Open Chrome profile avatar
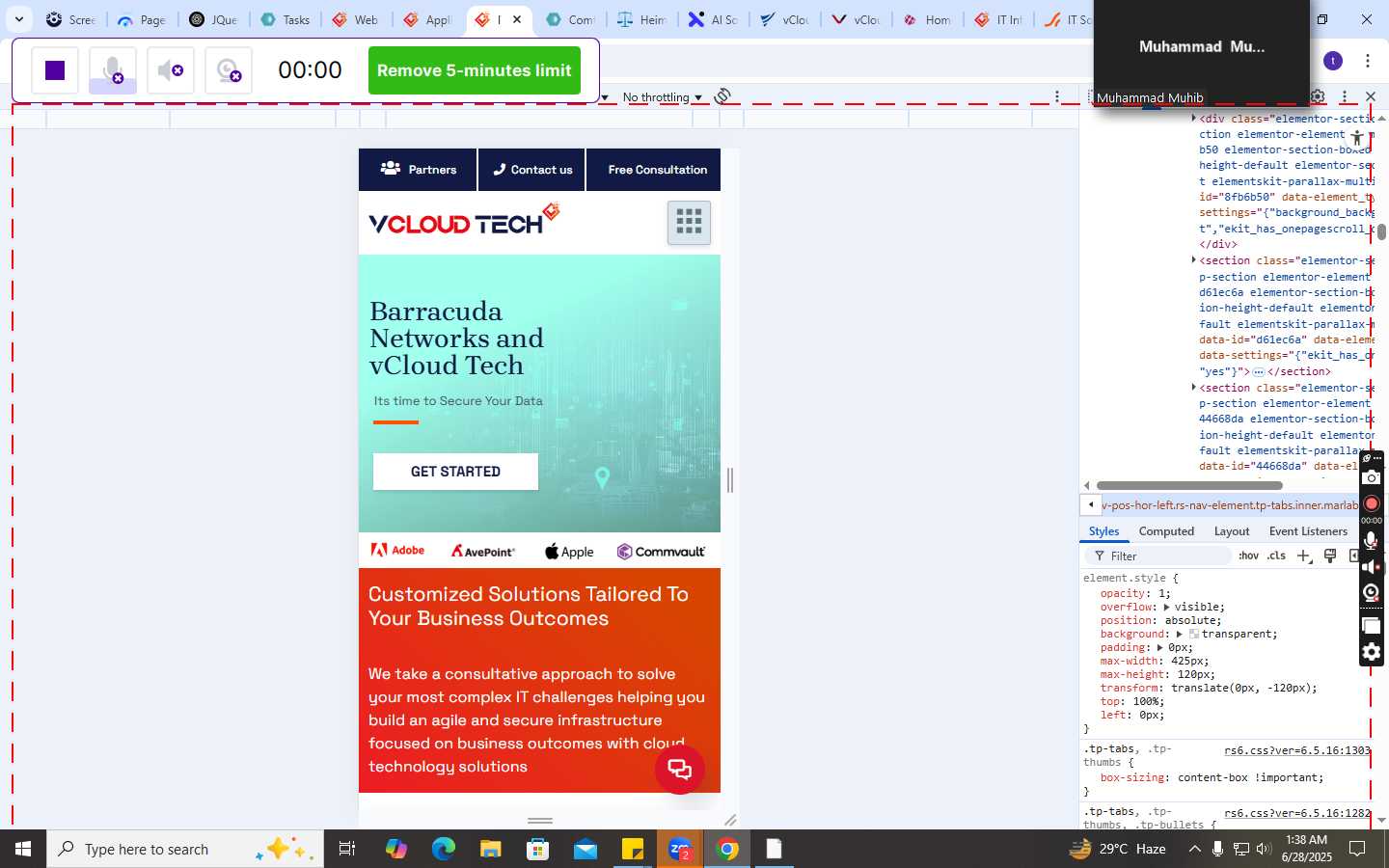 1333,61
